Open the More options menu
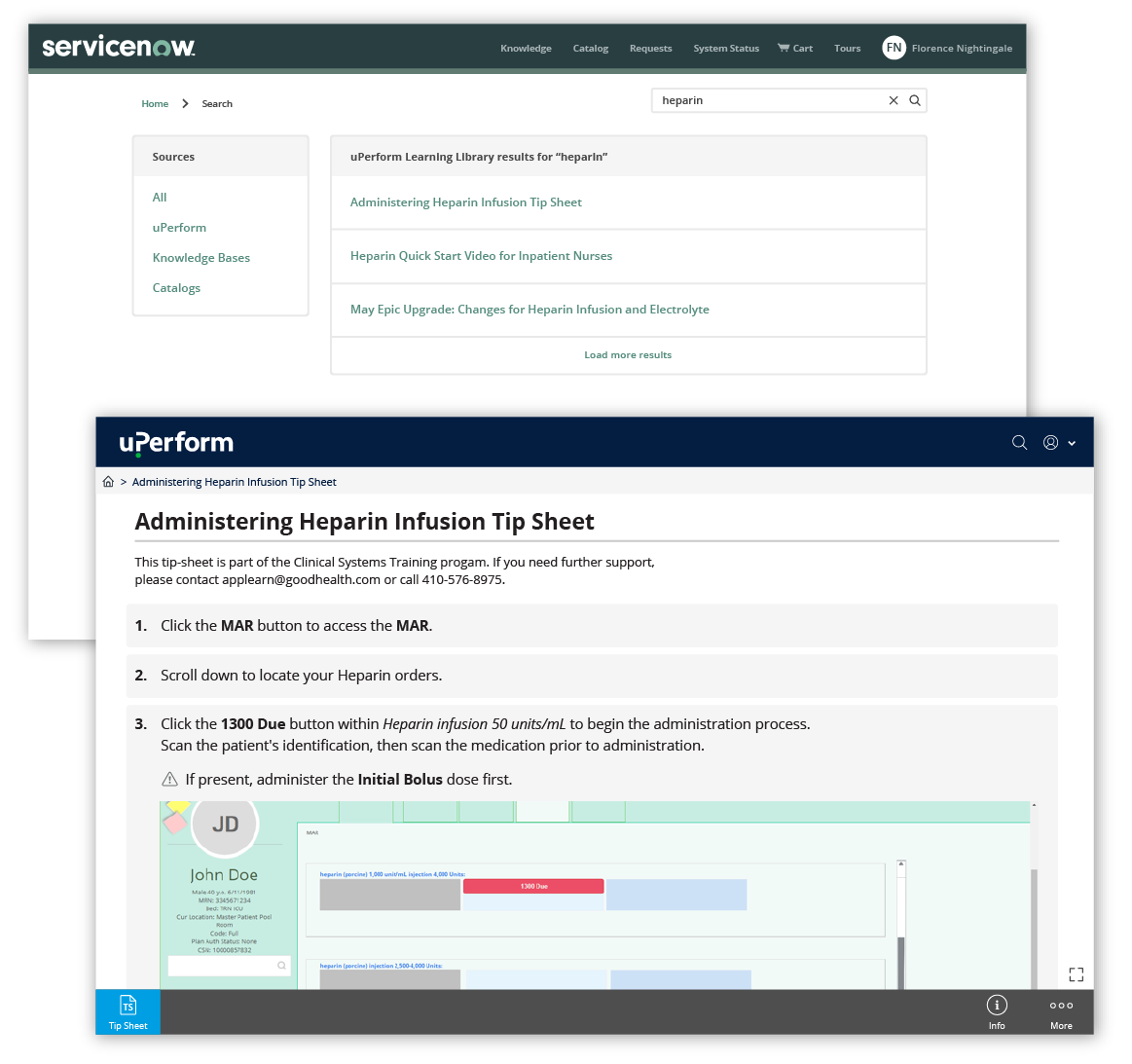 (1061, 1011)
